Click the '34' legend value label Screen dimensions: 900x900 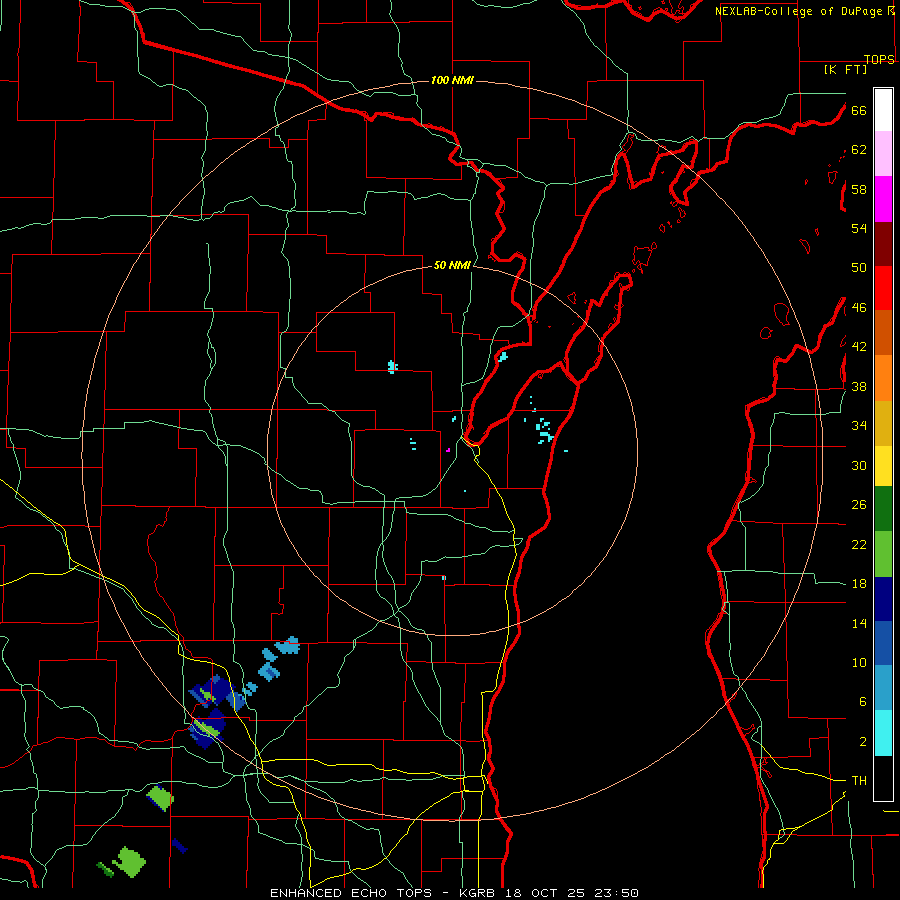859,426
